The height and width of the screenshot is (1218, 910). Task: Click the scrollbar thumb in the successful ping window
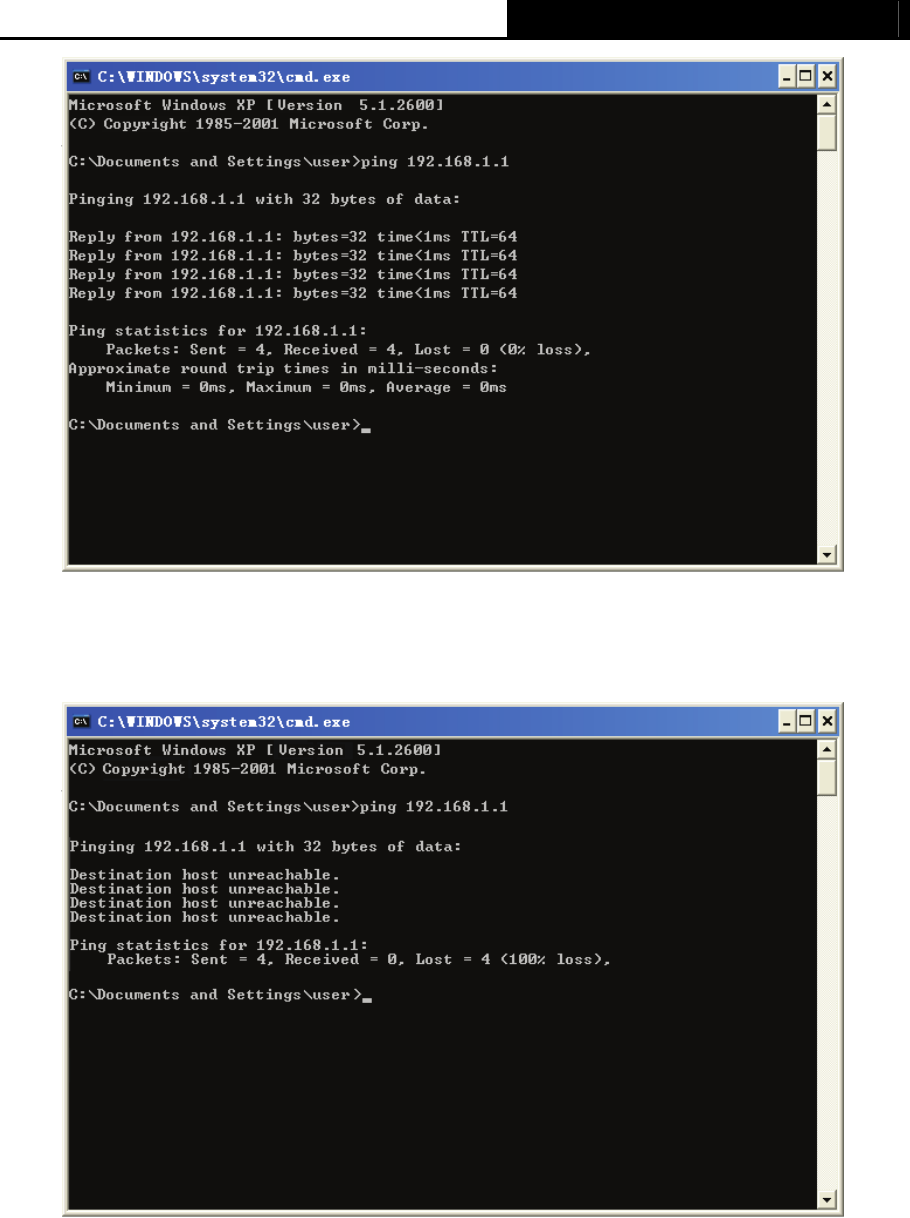[827, 131]
